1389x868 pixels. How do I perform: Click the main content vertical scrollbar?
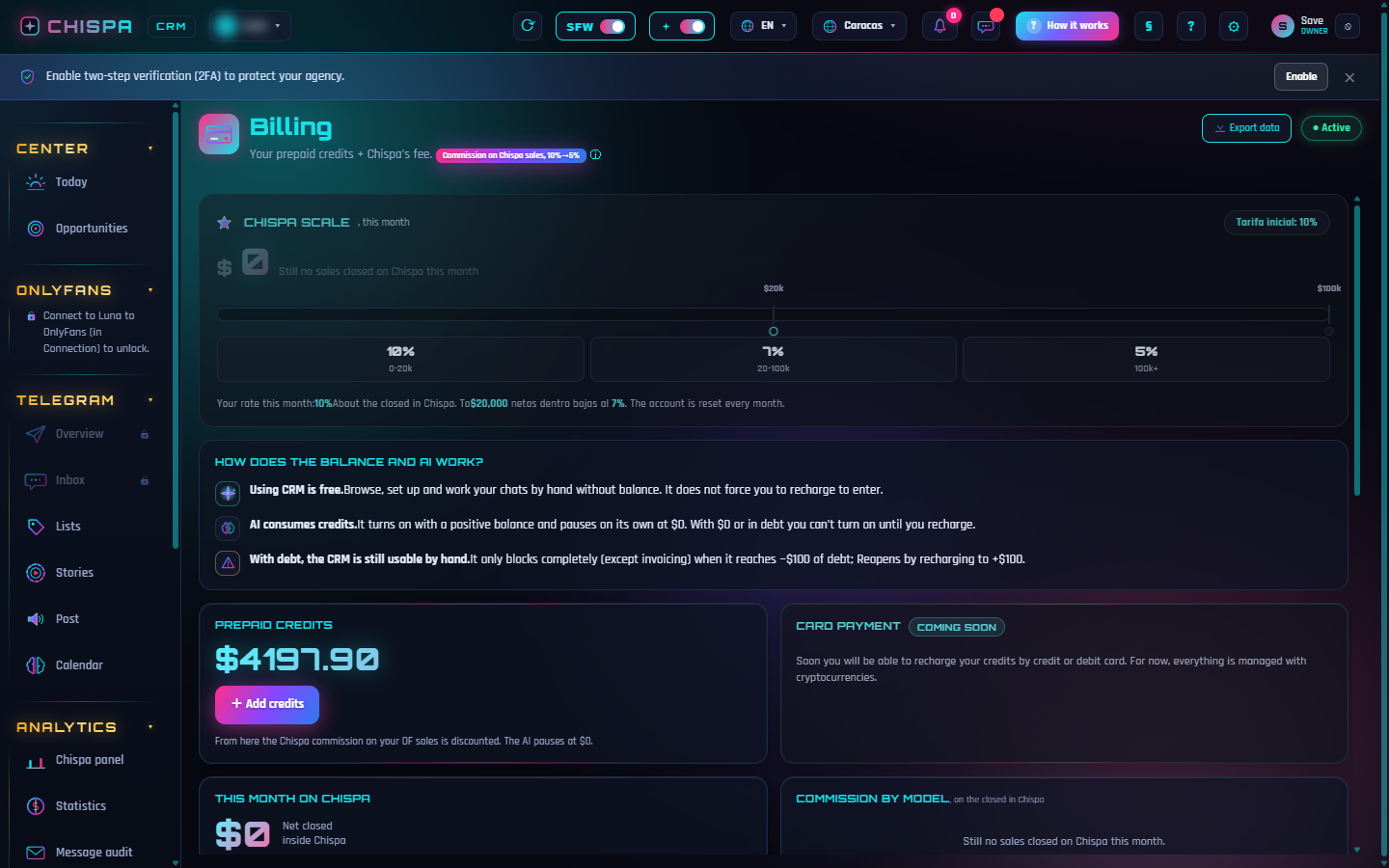coord(1357,352)
